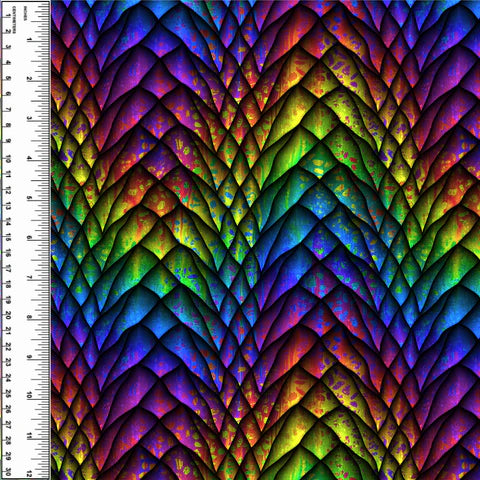This screenshot has height=480, width=480.
Task: Click the 12 inch mark number
Action: pyautogui.click(x=29, y=474)
